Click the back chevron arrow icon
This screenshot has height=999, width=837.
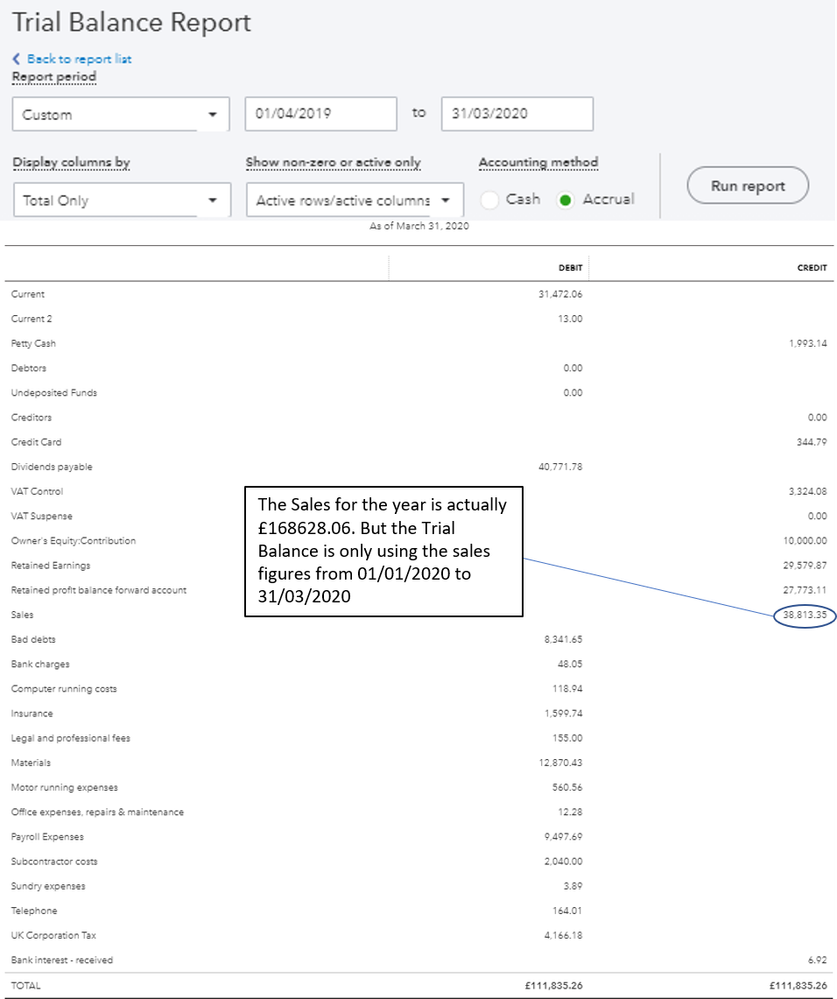tap(16, 59)
